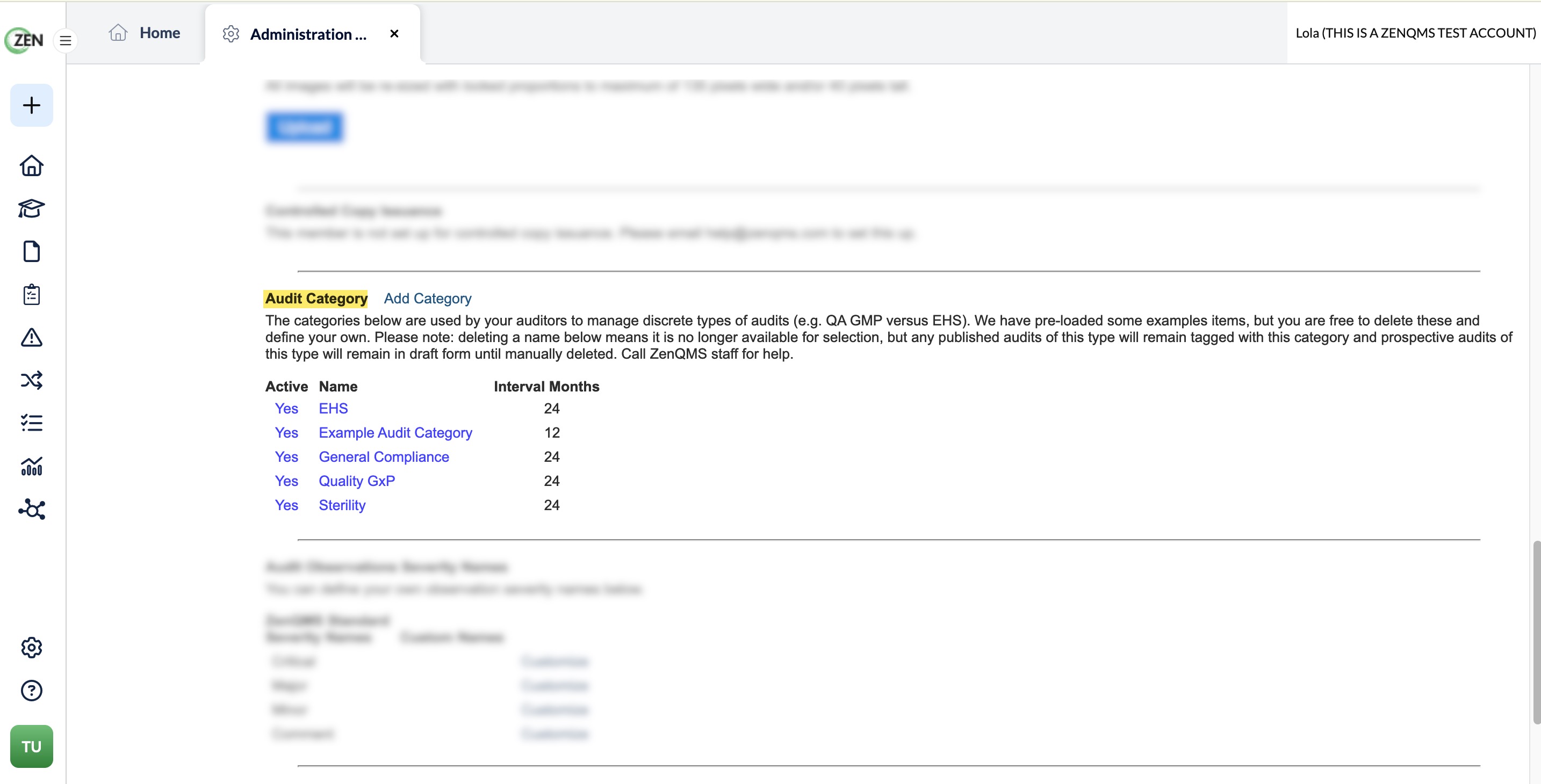Image resolution: width=1541 pixels, height=784 pixels.
Task: Open the Home house icon in sidebar
Action: pos(32,165)
